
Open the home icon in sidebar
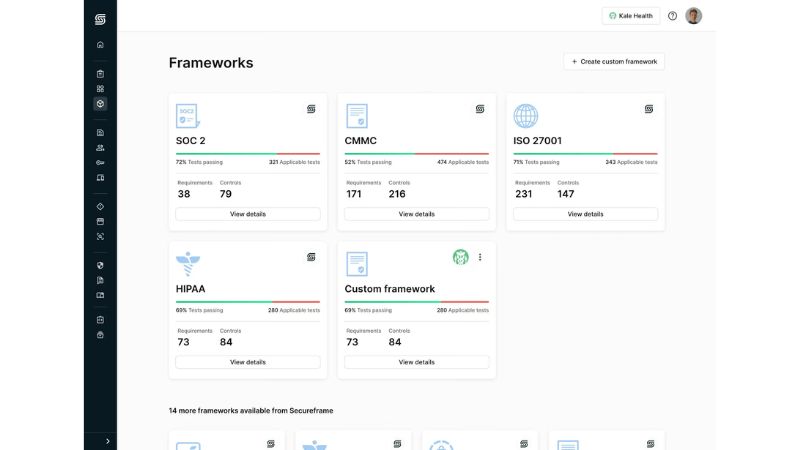pos(100,45)
